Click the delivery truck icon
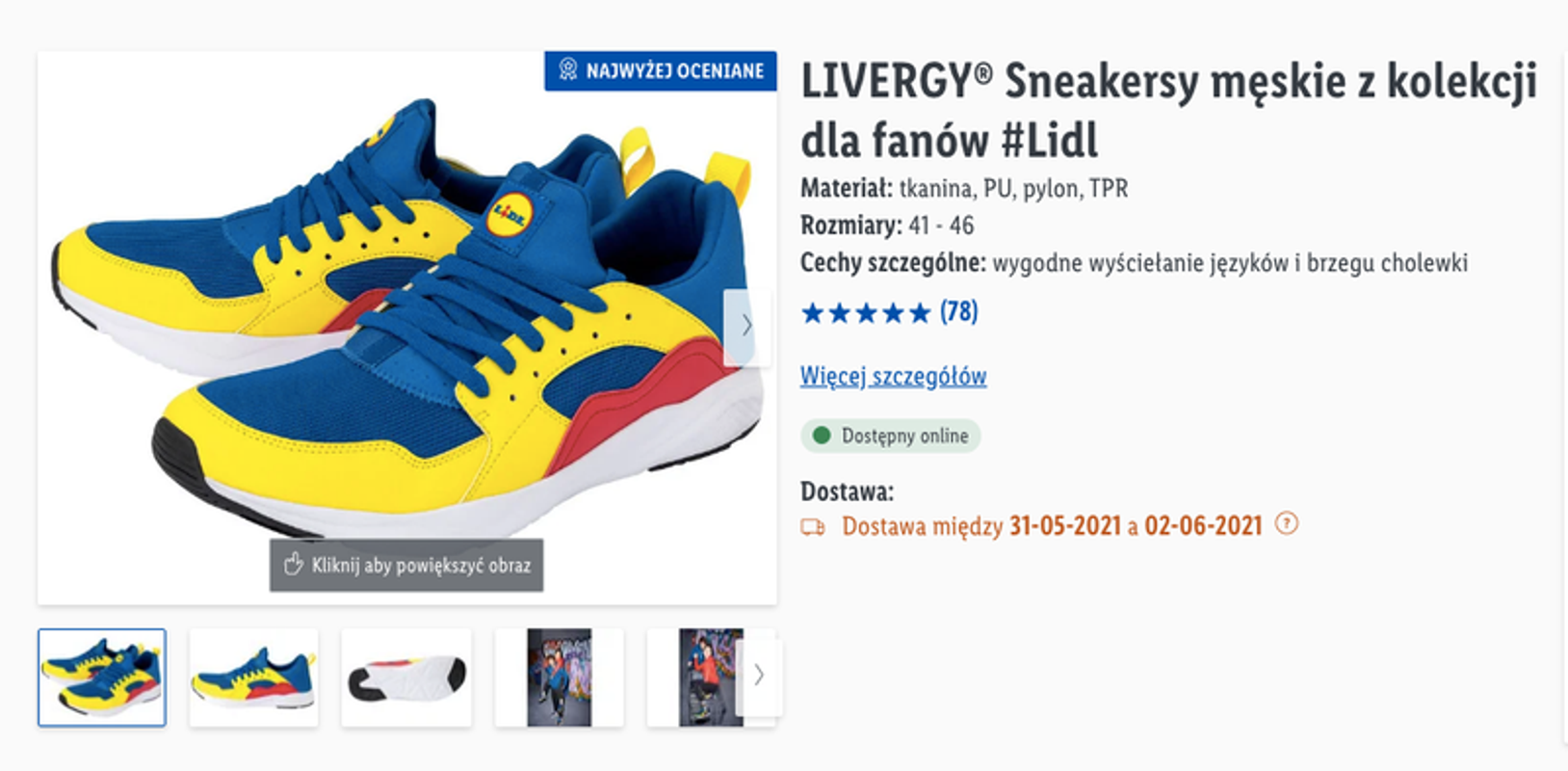This screenshot has width=1568, height=771. 813,527
